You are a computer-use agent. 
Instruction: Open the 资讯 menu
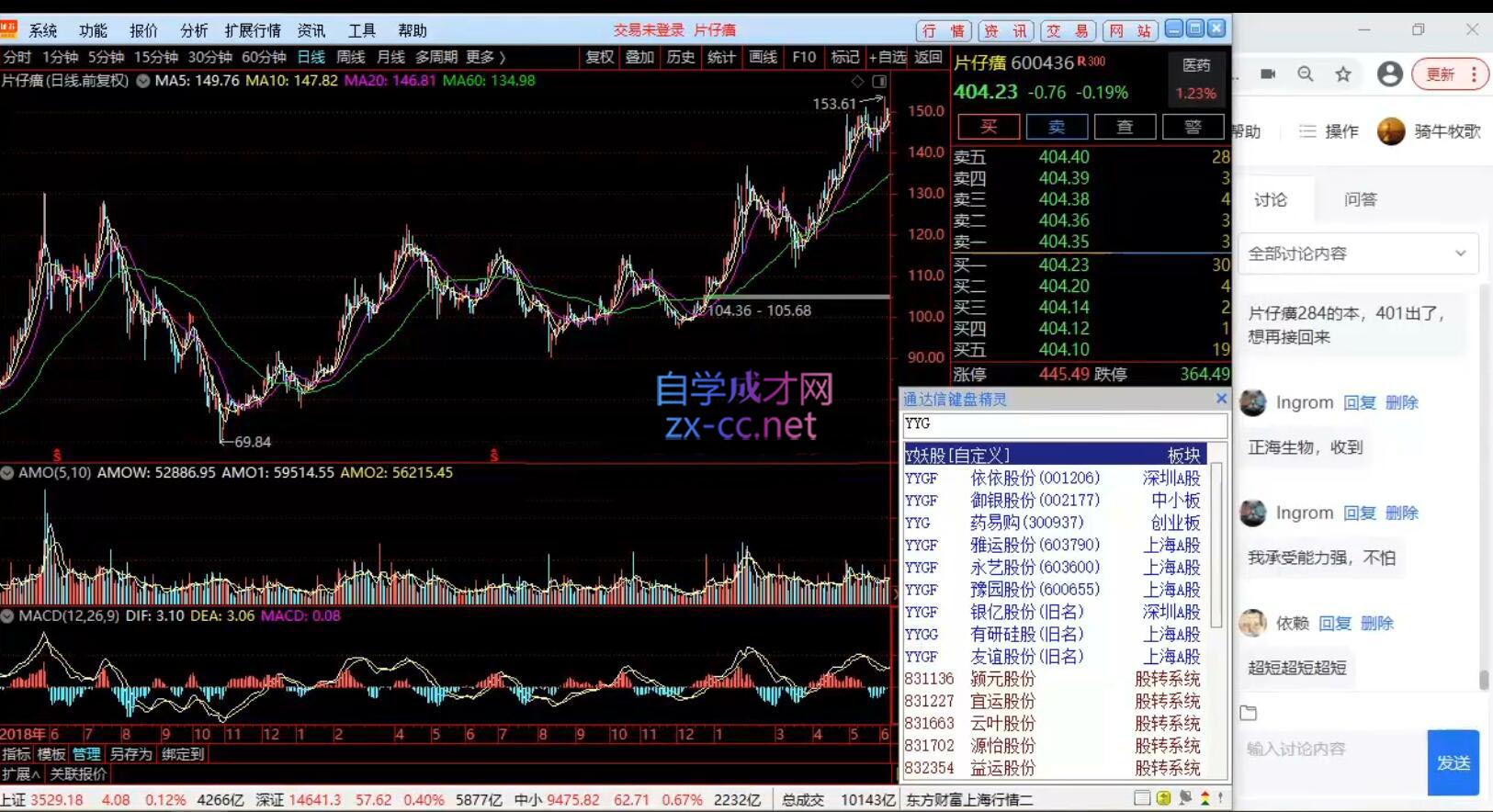(311, 30)
